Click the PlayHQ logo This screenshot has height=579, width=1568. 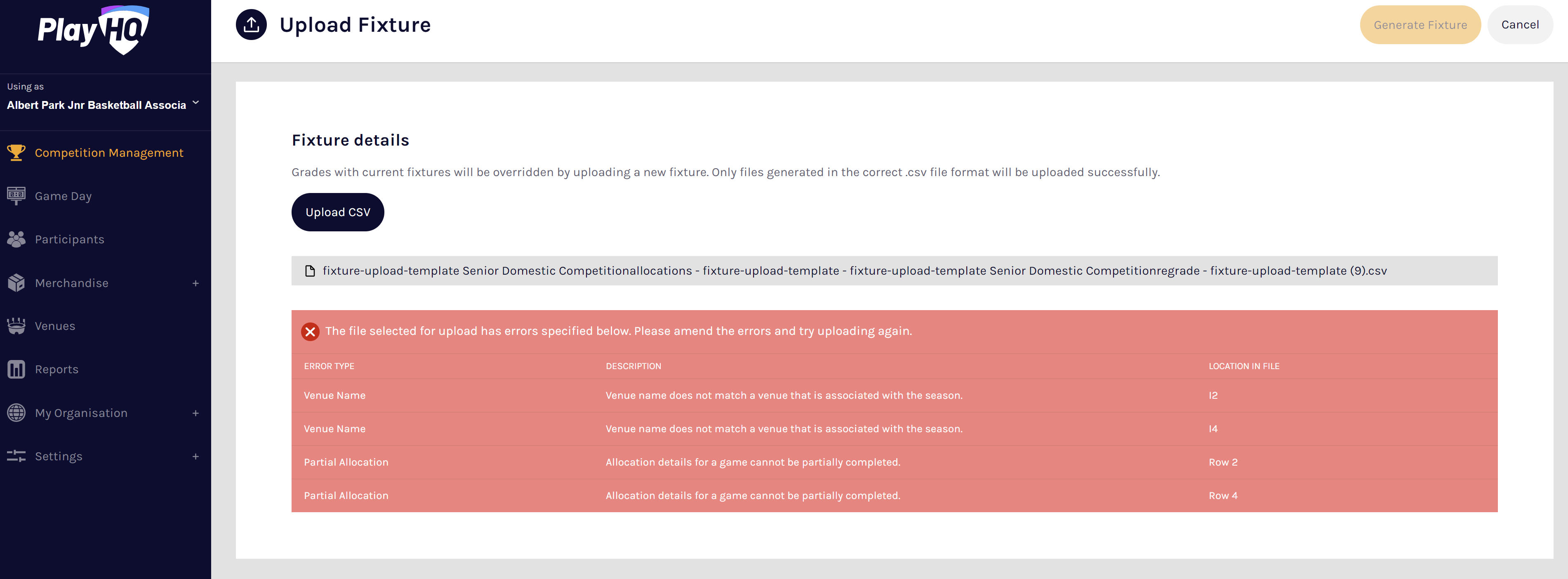(93, 29)
